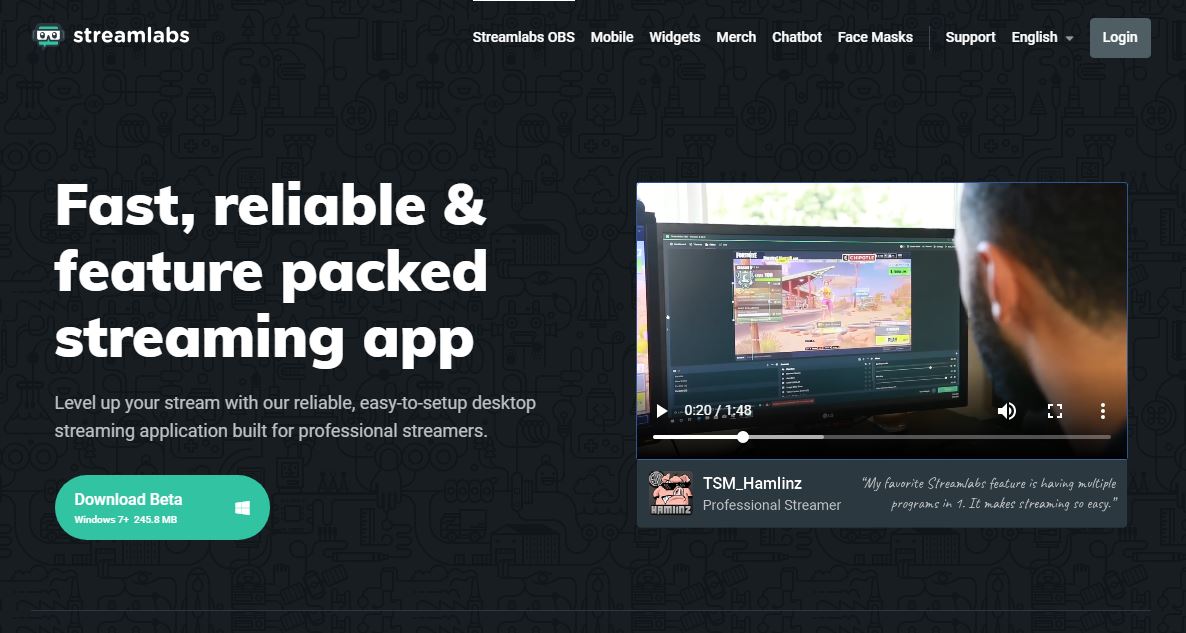
Task: Click the video thumbnail frame
Action: click(882, 321)
